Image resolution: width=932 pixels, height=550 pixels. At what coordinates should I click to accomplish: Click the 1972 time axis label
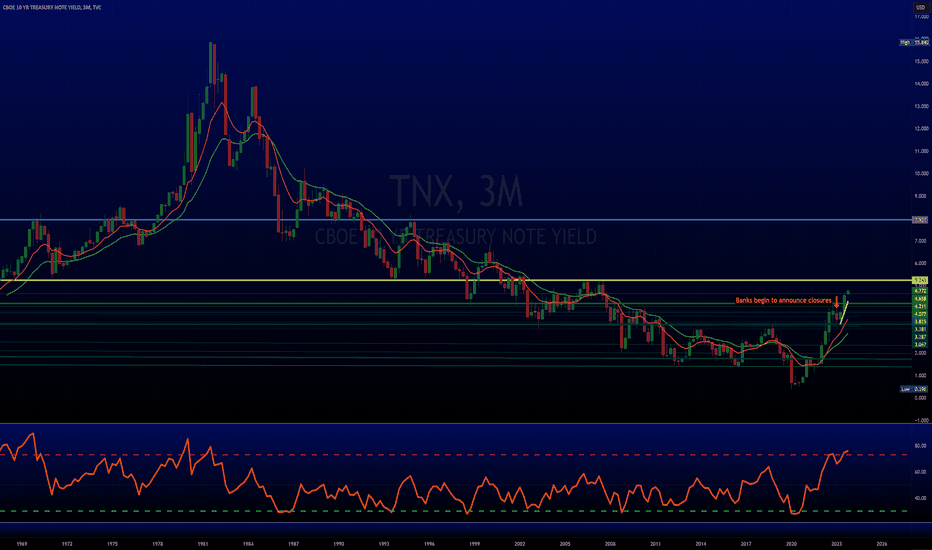coord(67,544)
